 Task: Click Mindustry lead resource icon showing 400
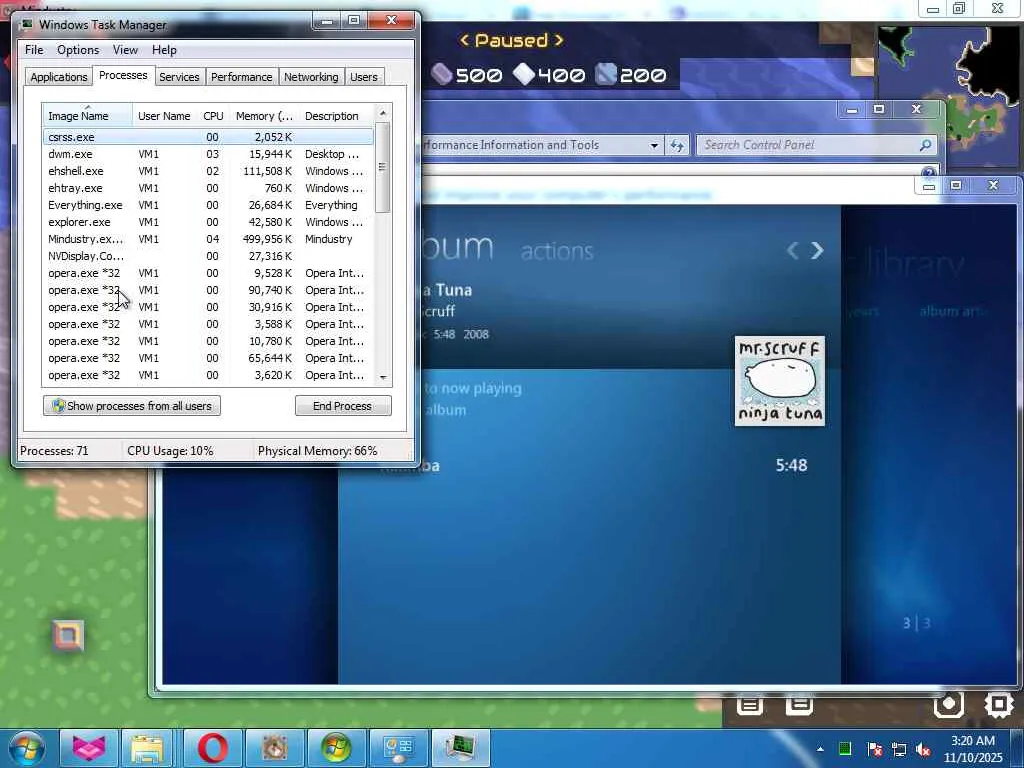[x=524, y=74]
